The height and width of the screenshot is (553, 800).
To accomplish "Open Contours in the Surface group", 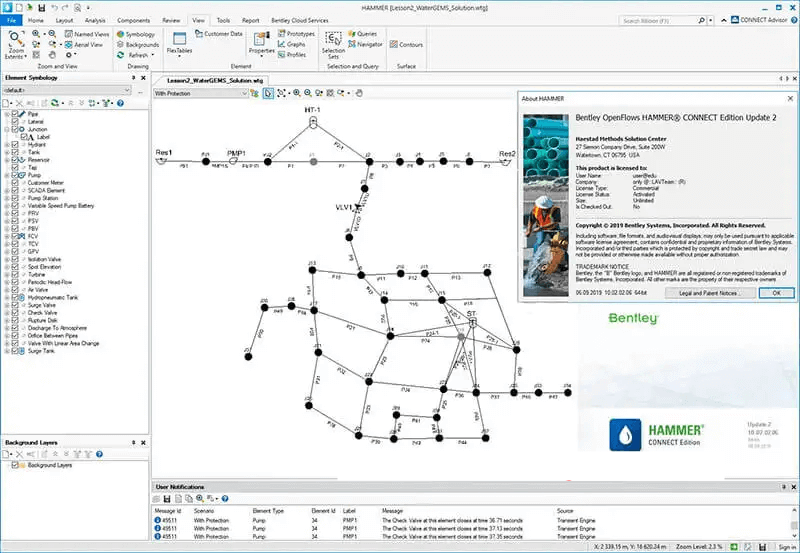I will click(406, 44).
